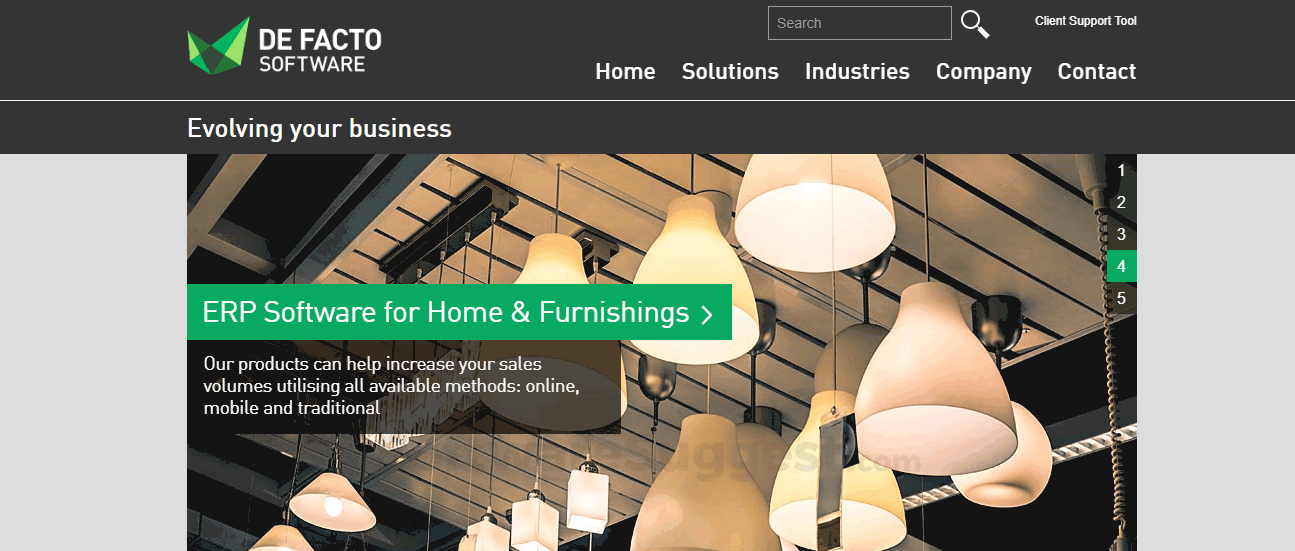
Task: Click the arrow chevron on the ERP banner
Action: [707, 314]
